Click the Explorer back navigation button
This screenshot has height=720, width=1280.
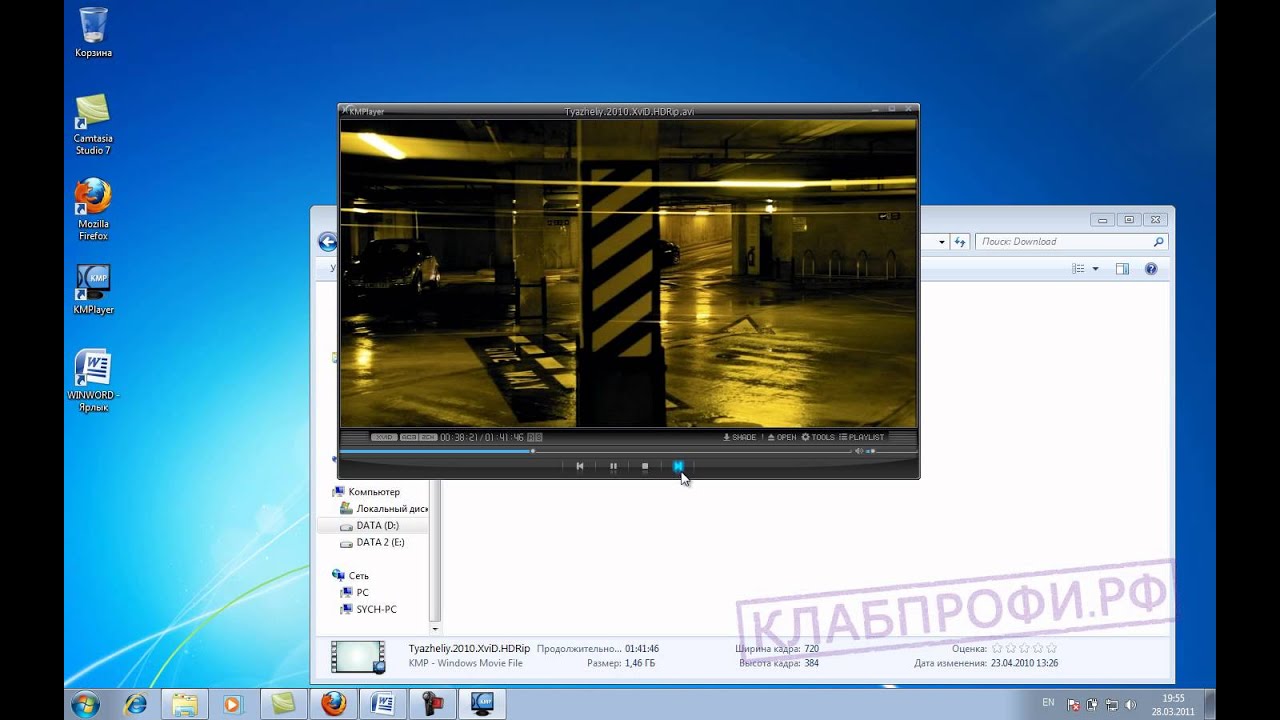point(327,241)
